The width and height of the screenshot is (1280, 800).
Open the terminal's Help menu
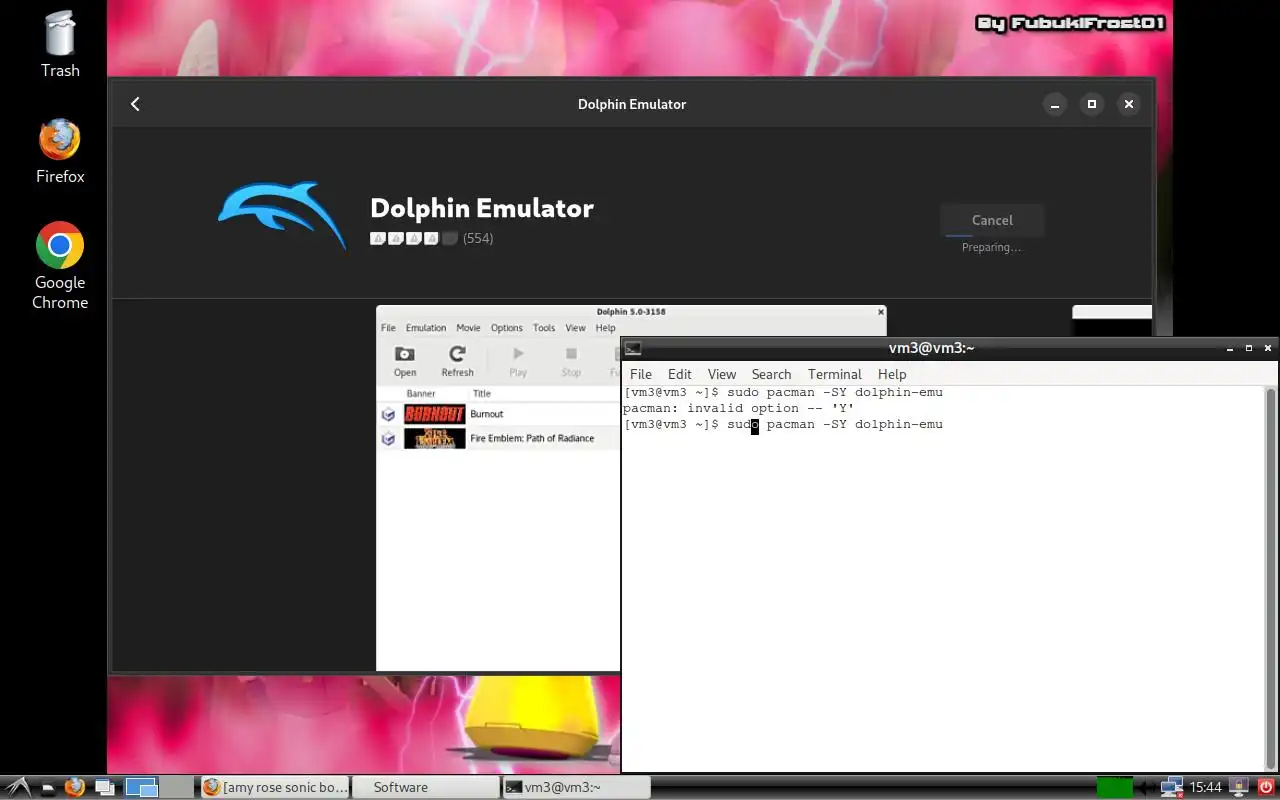(892, 374)
